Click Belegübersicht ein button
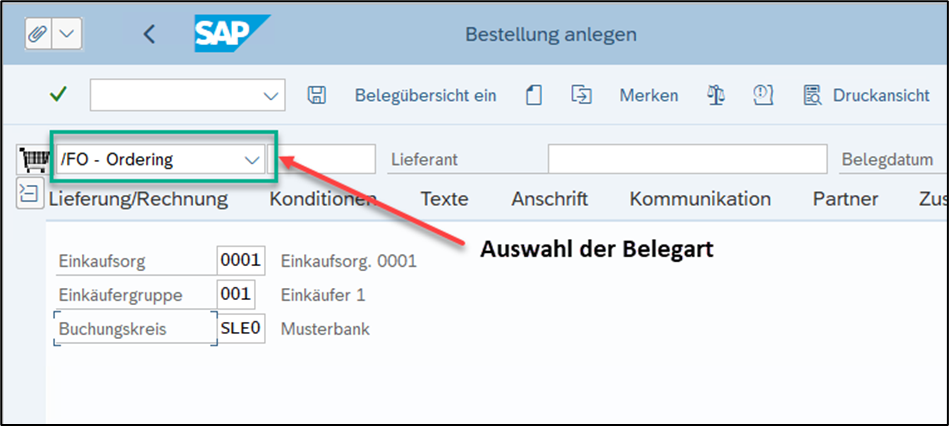 coord(426,95)
